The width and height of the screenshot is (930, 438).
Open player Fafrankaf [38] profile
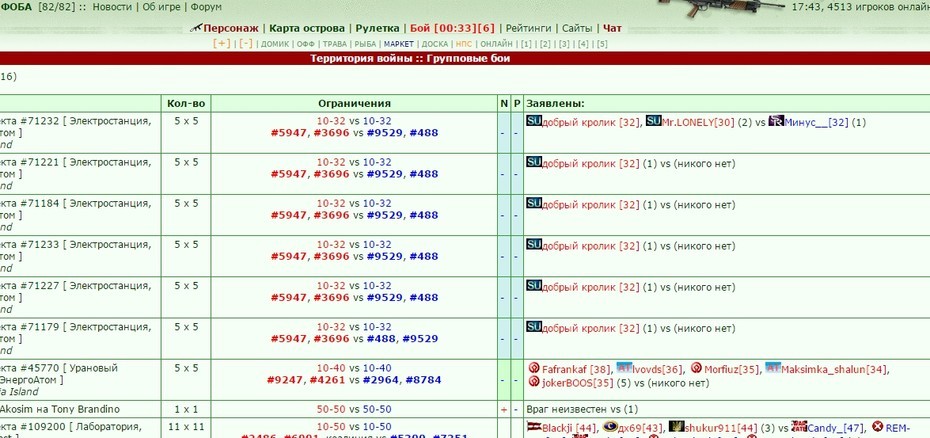575,369
